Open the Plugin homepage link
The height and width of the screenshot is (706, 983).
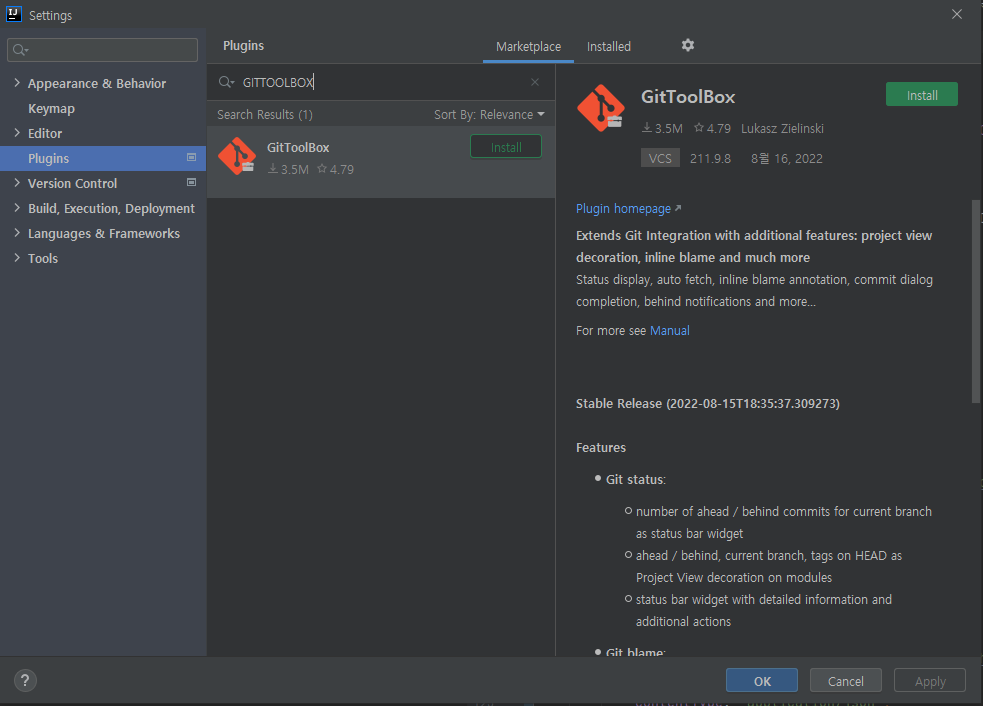pyautogui.click(x=623, y=208)
